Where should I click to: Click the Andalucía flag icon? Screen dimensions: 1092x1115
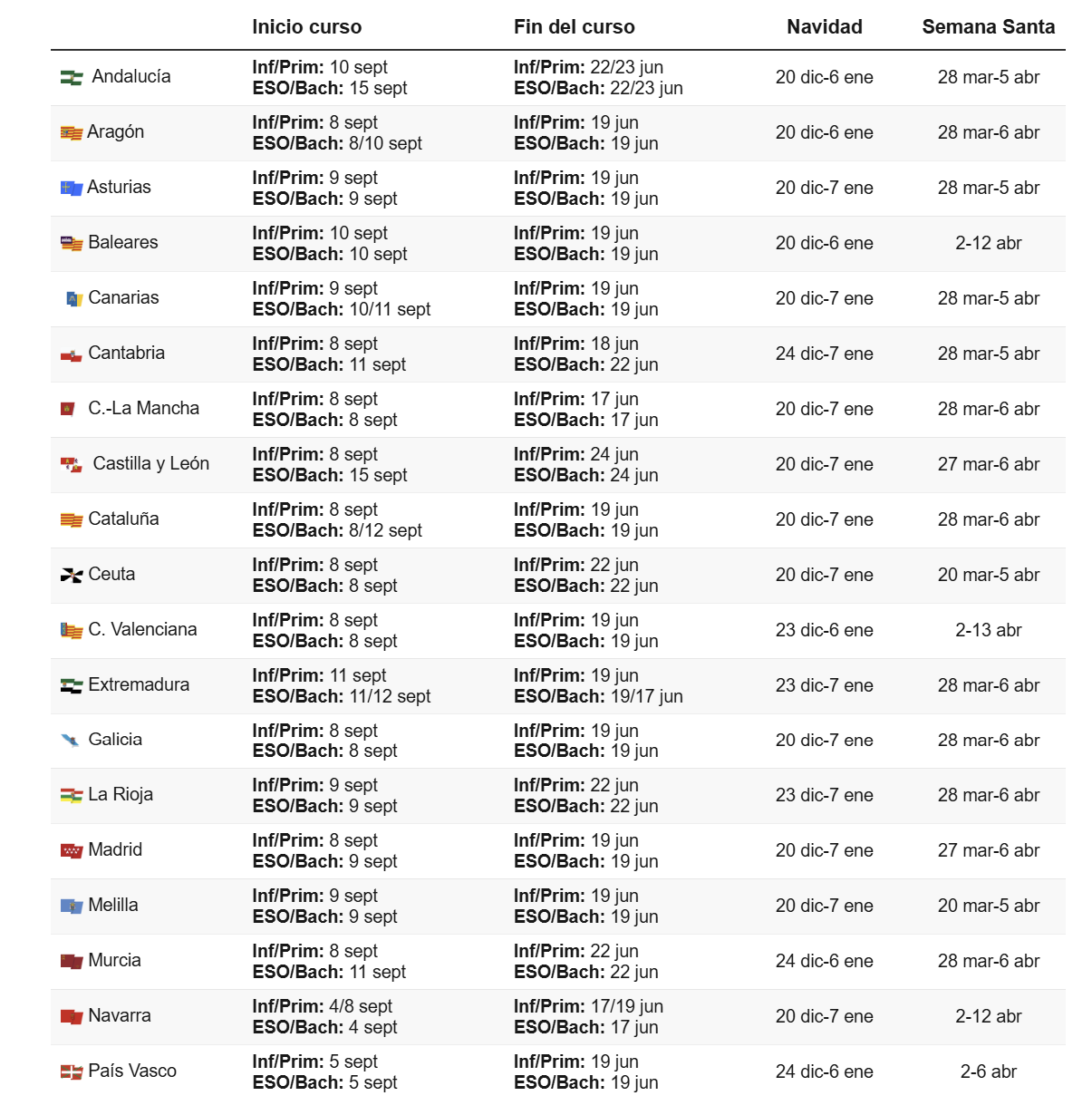click(x=72, y=78)
